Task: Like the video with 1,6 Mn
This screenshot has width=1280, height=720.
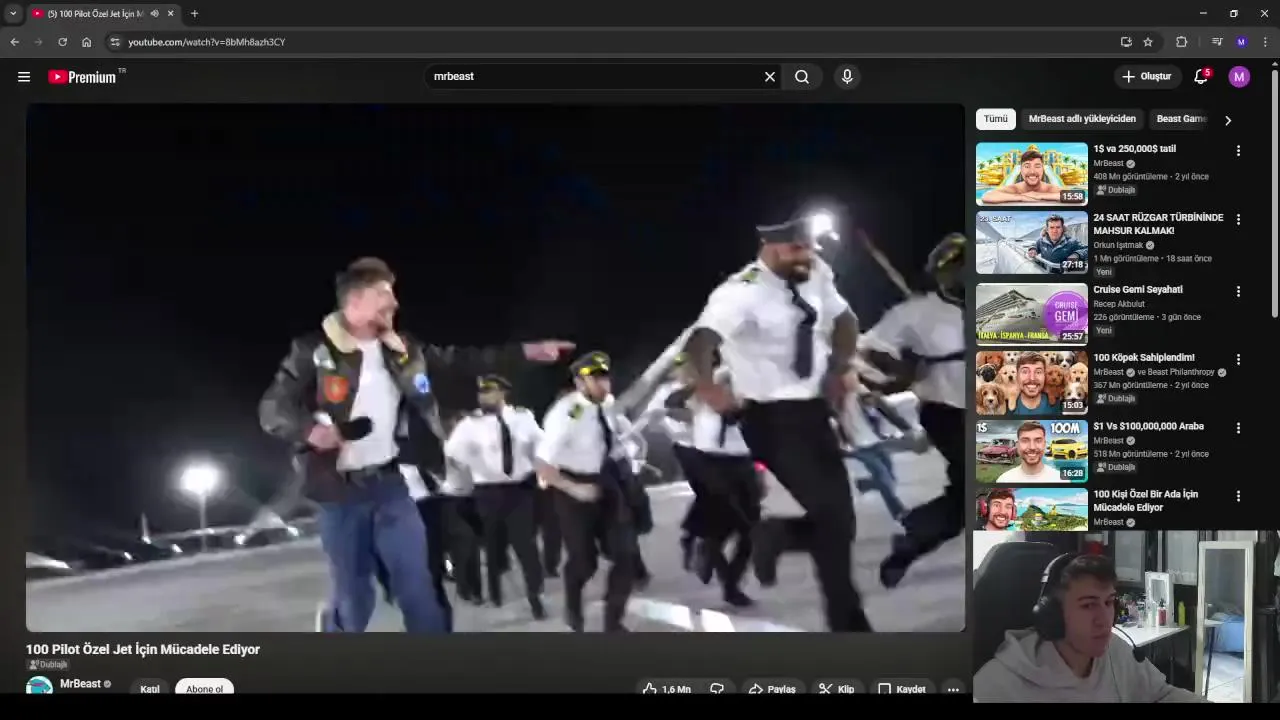Action: pos(667,688)
